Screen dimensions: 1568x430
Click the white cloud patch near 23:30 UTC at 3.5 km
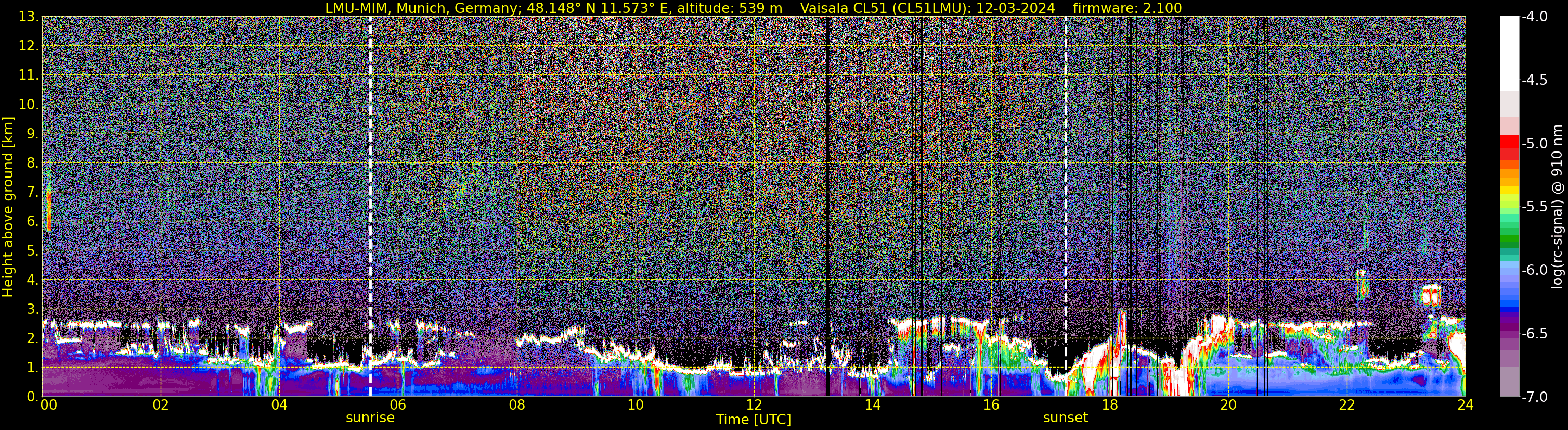(1431, 296)
